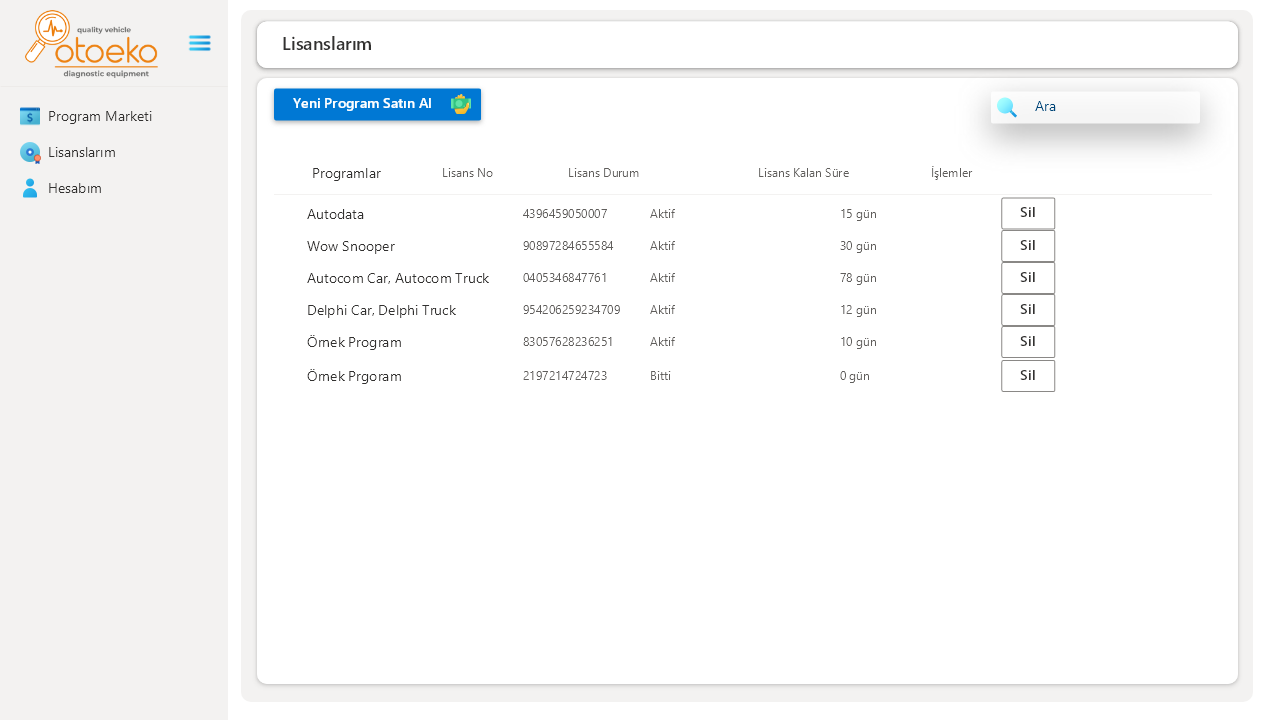Click license number 4396459050007
The image size is (1280, 720).
(565, 213)
